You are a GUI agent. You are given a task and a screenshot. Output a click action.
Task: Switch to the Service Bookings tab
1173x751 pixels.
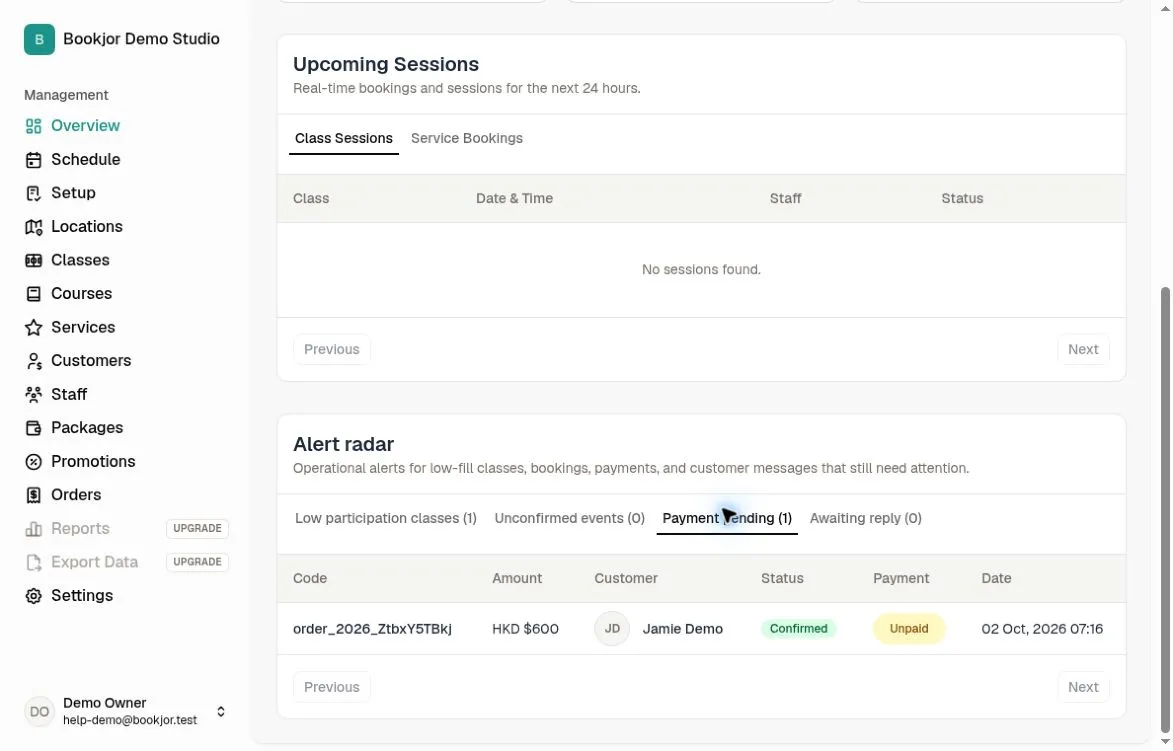tap(467, 138)
